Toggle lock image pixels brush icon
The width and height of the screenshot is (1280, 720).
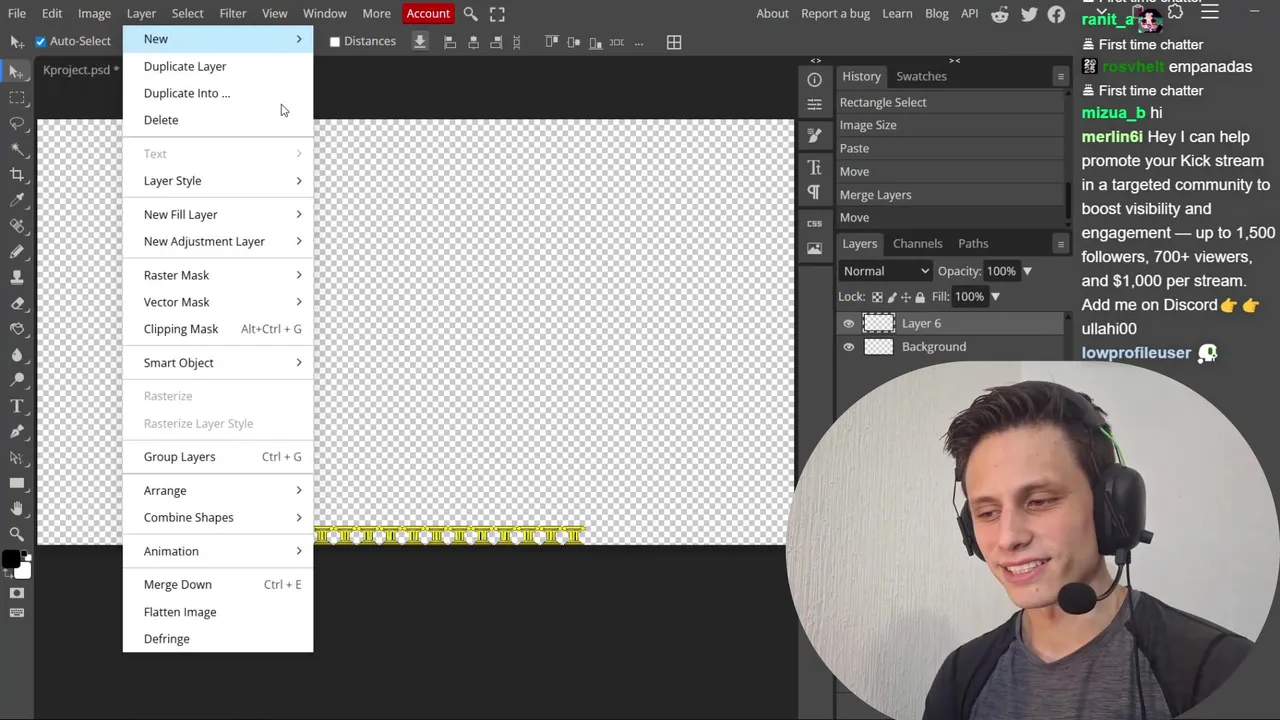point(892,297)
